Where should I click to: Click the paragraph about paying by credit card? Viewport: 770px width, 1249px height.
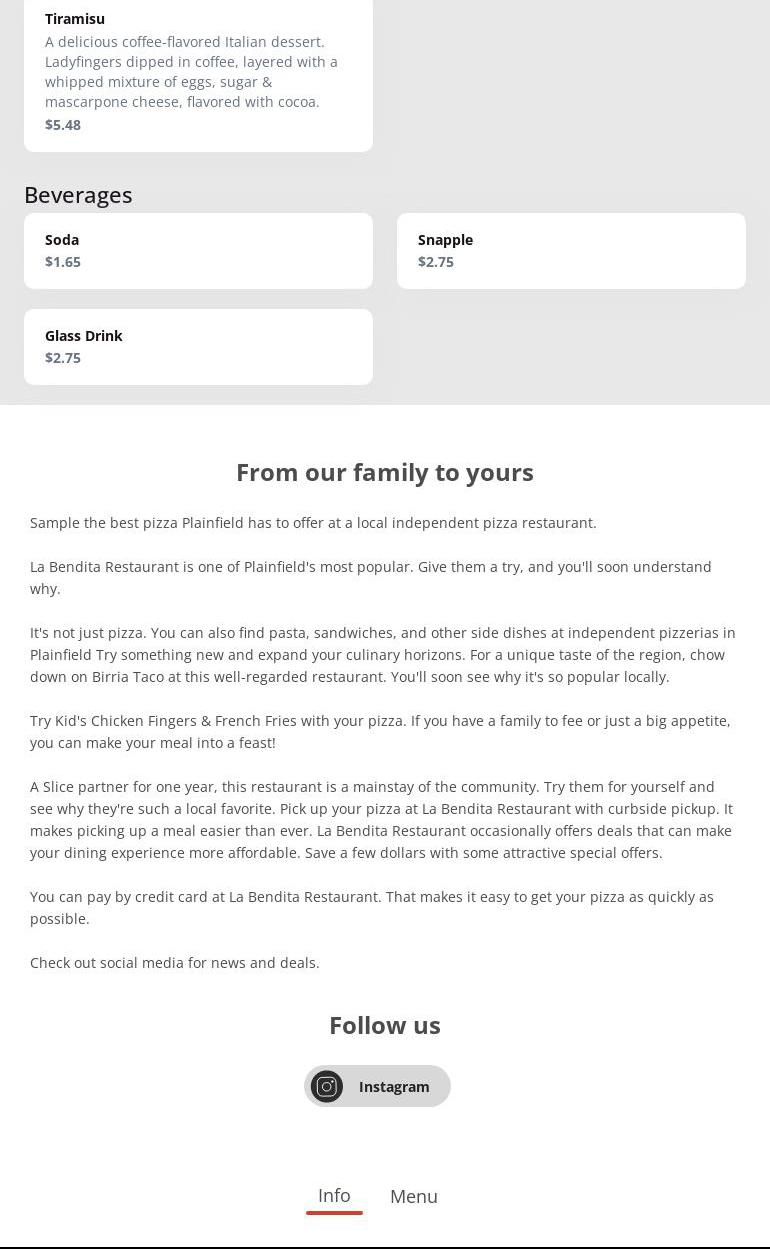pyautogui.click(x=372, y=907)
